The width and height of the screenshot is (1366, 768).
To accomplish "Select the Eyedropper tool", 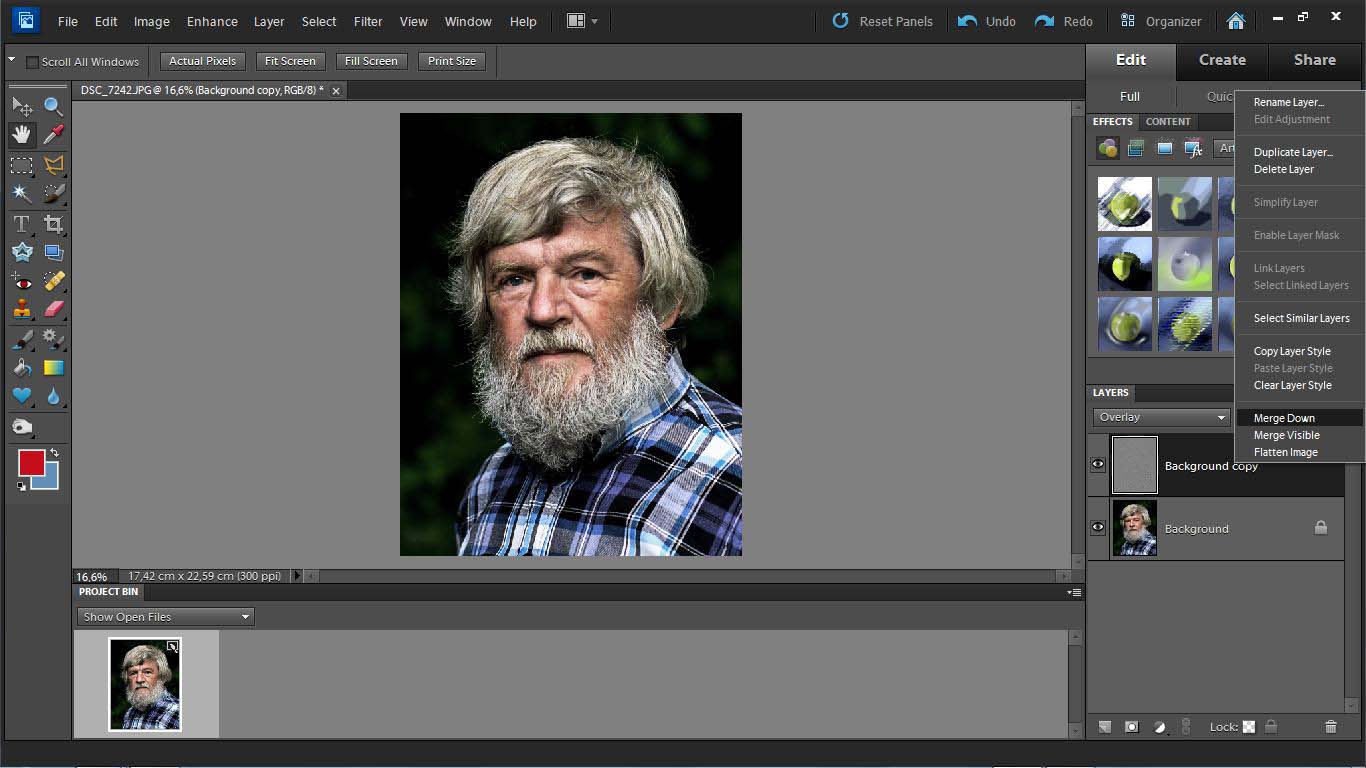I will point(53,135).
